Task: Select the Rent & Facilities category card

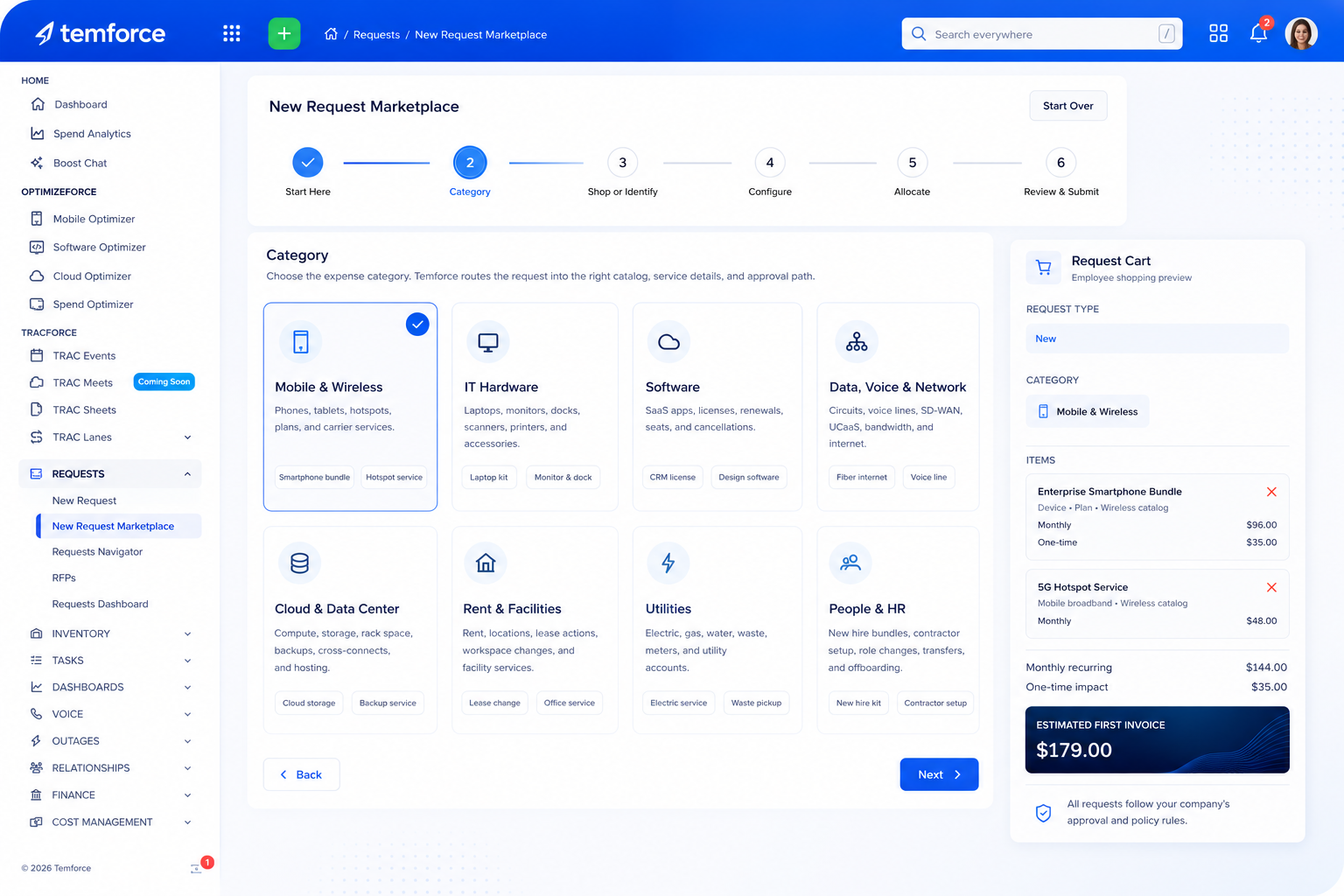Action: tap(535, 630)
